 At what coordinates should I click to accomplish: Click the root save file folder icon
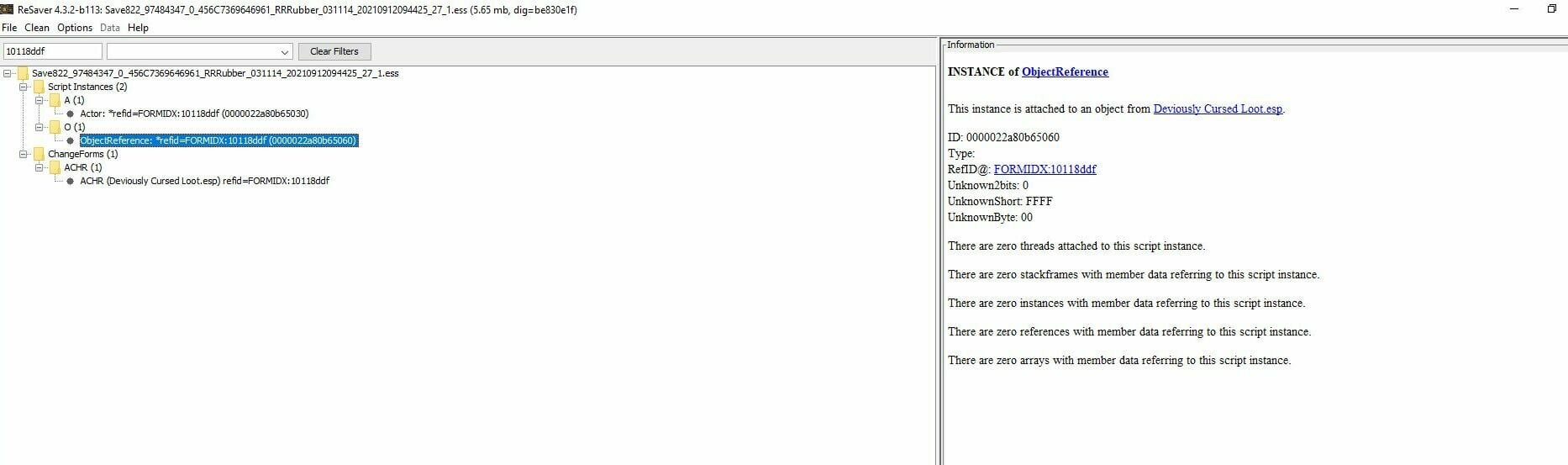[23, 73]
